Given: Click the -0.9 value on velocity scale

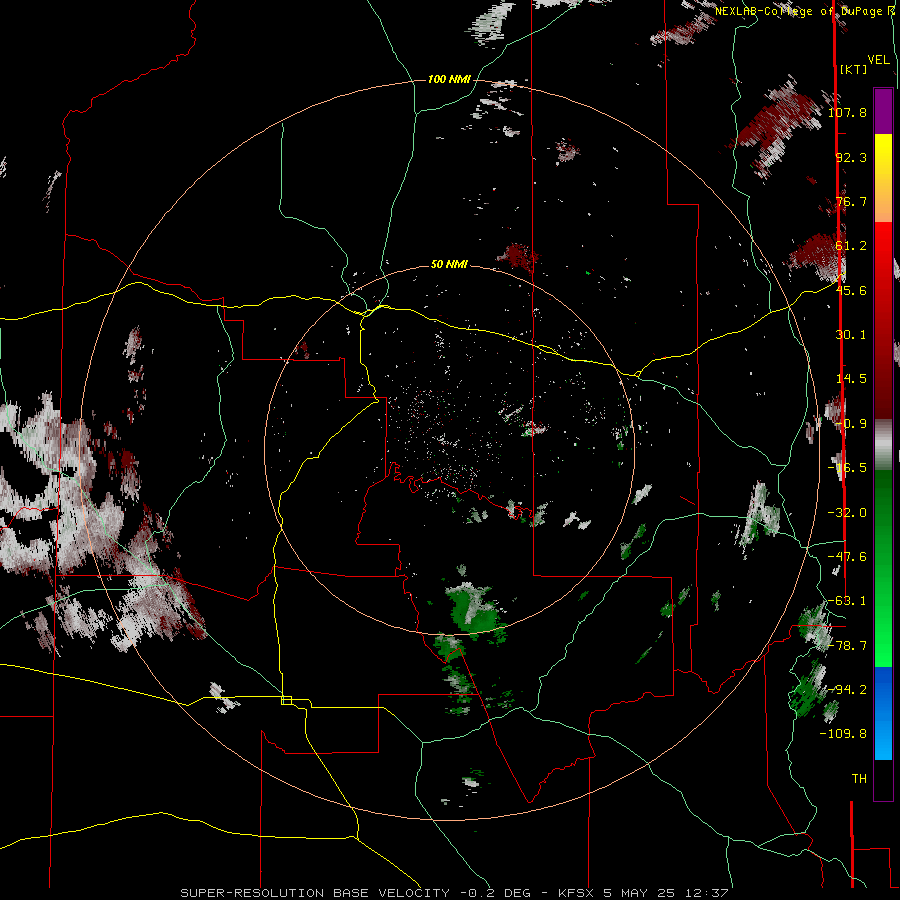Looking at the screenshot, I should (851, 424).
